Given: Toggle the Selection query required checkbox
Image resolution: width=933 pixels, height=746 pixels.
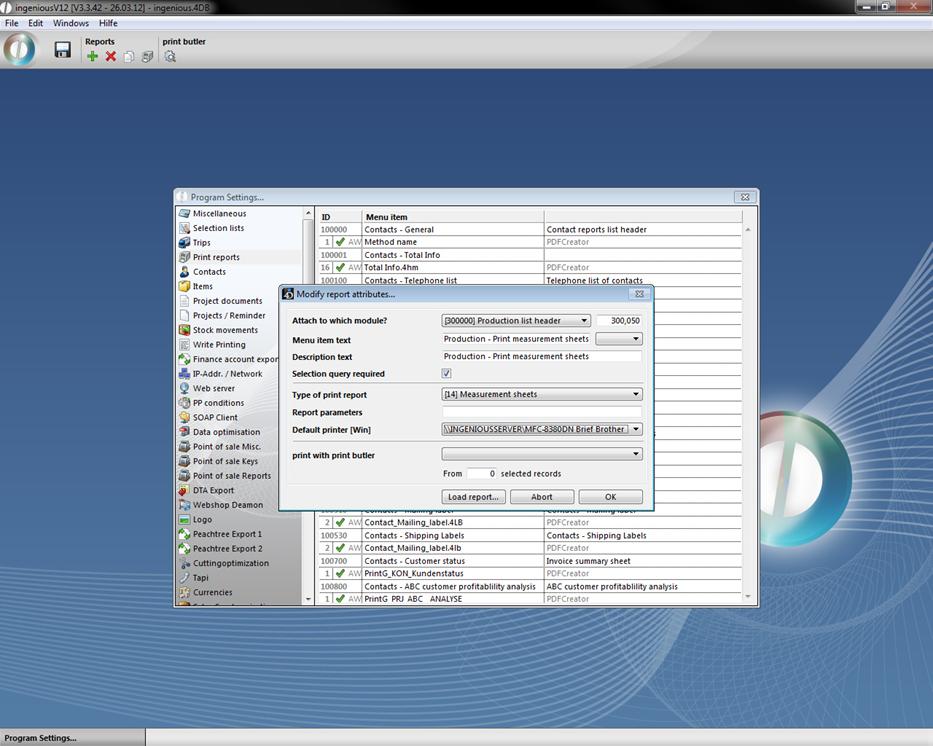Looking at the screenshot, I should tap(447, 374).
